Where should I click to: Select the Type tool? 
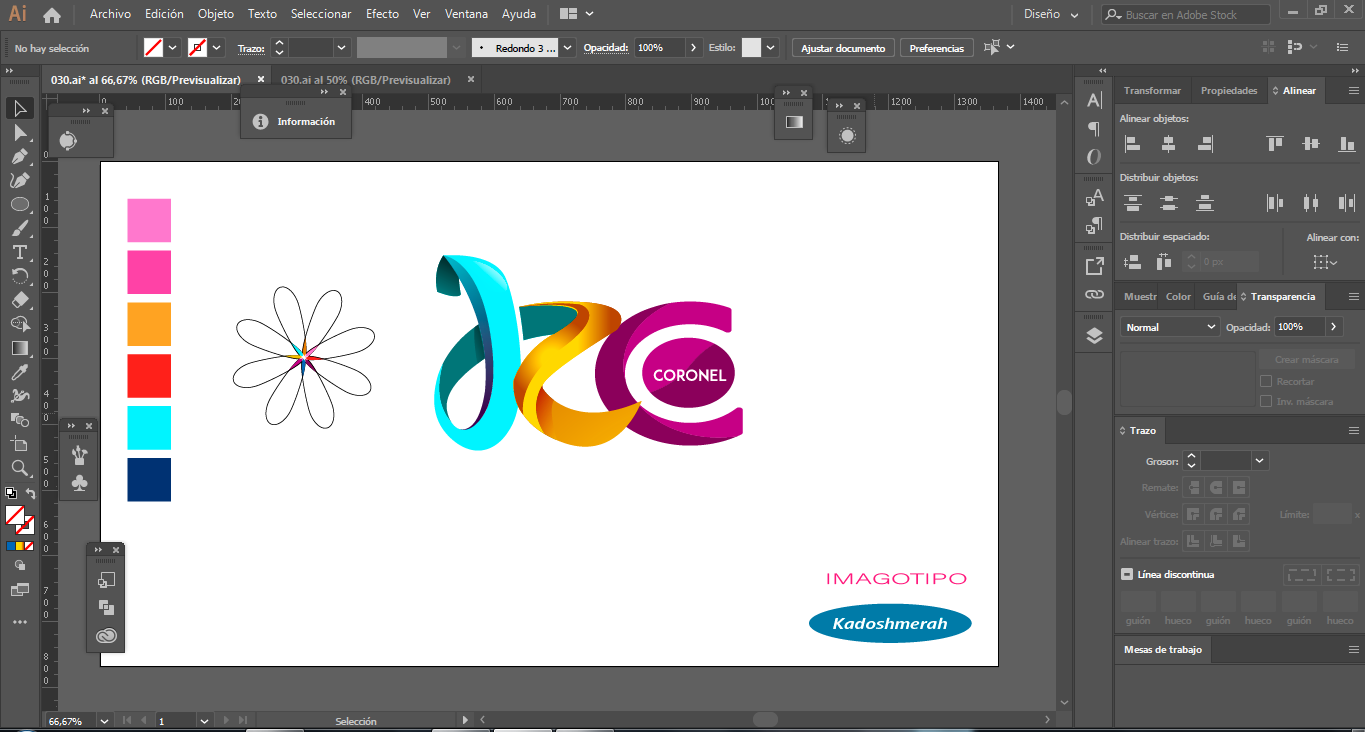tap(20, 252)
